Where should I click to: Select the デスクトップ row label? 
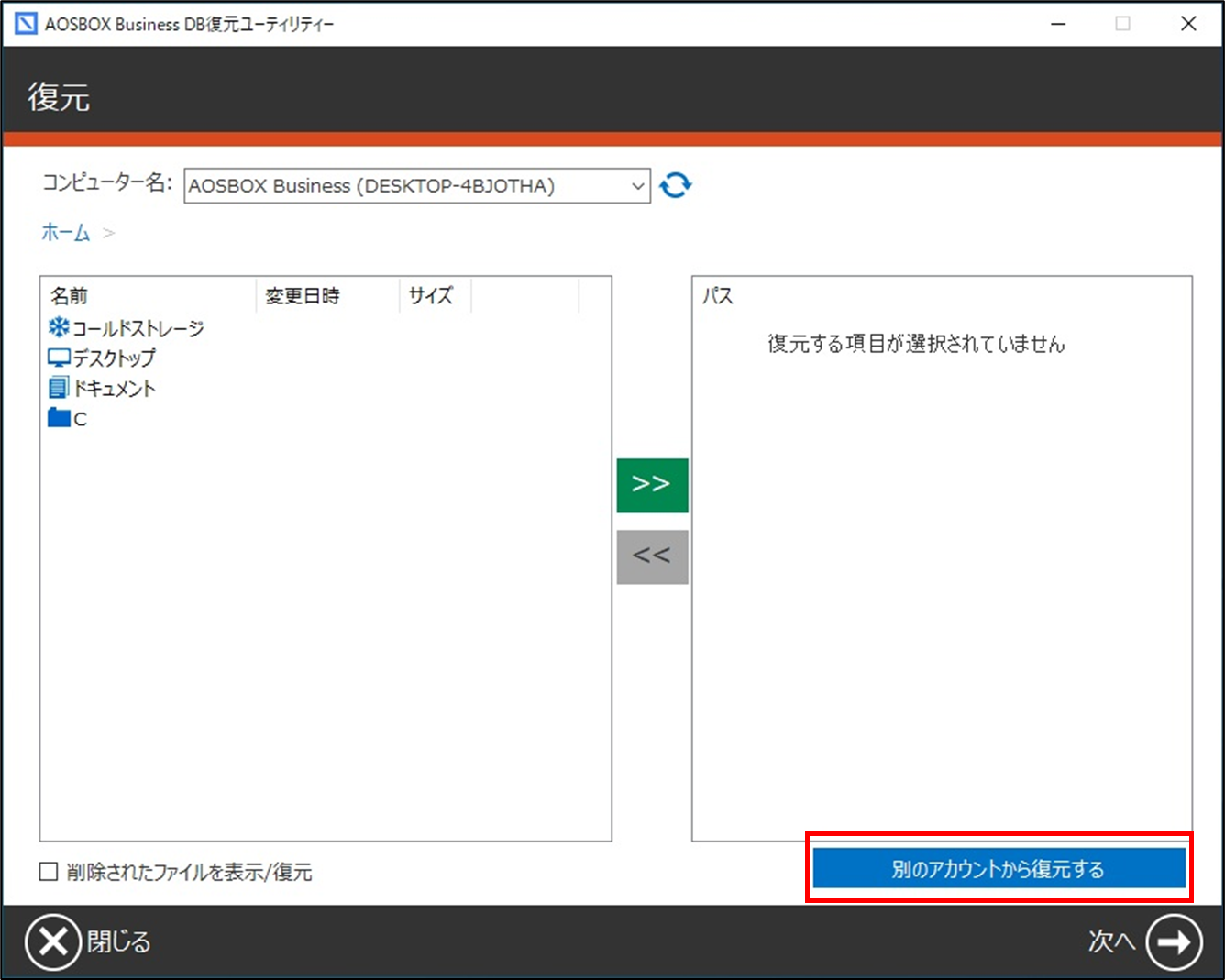[x=115, y=358]
